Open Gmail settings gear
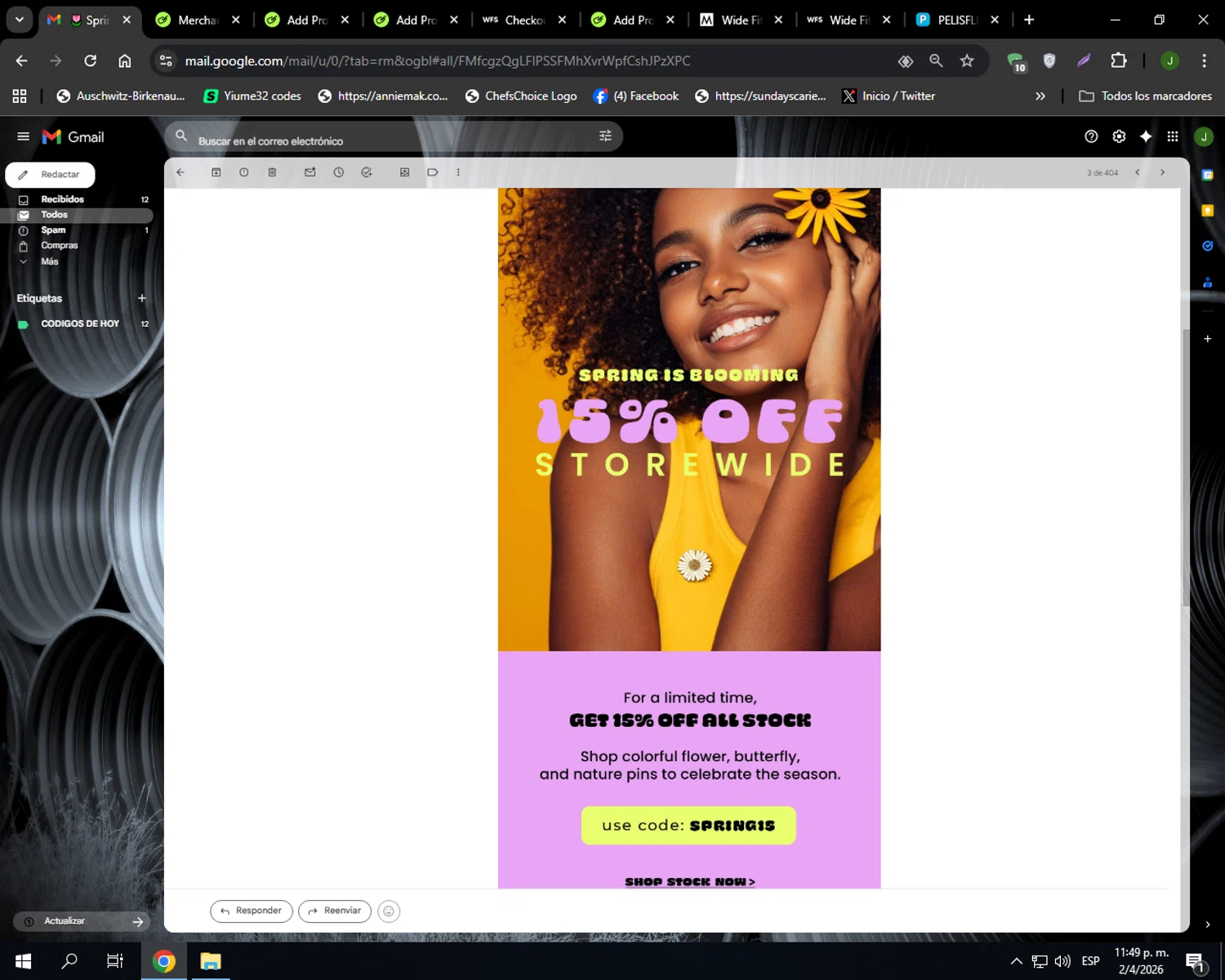Screen dimensions: 1225x980 1119,136
